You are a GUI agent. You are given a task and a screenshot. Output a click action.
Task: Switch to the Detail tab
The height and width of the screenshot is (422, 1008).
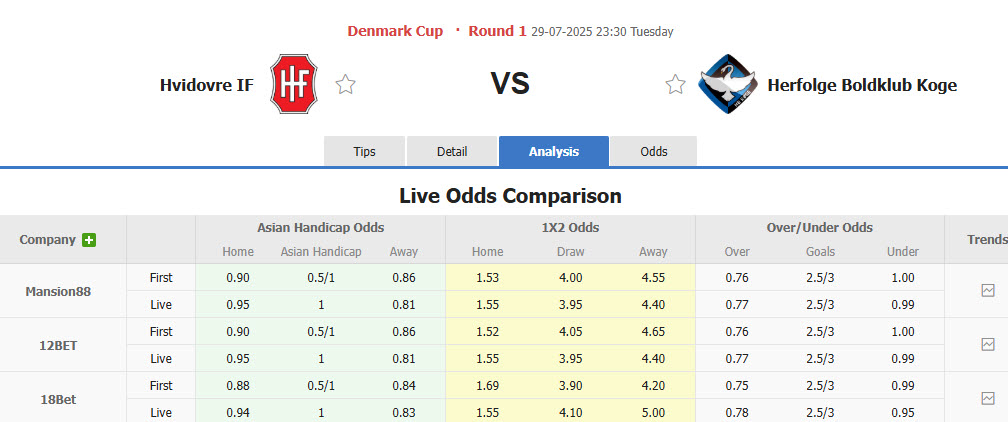click(452, 152)
